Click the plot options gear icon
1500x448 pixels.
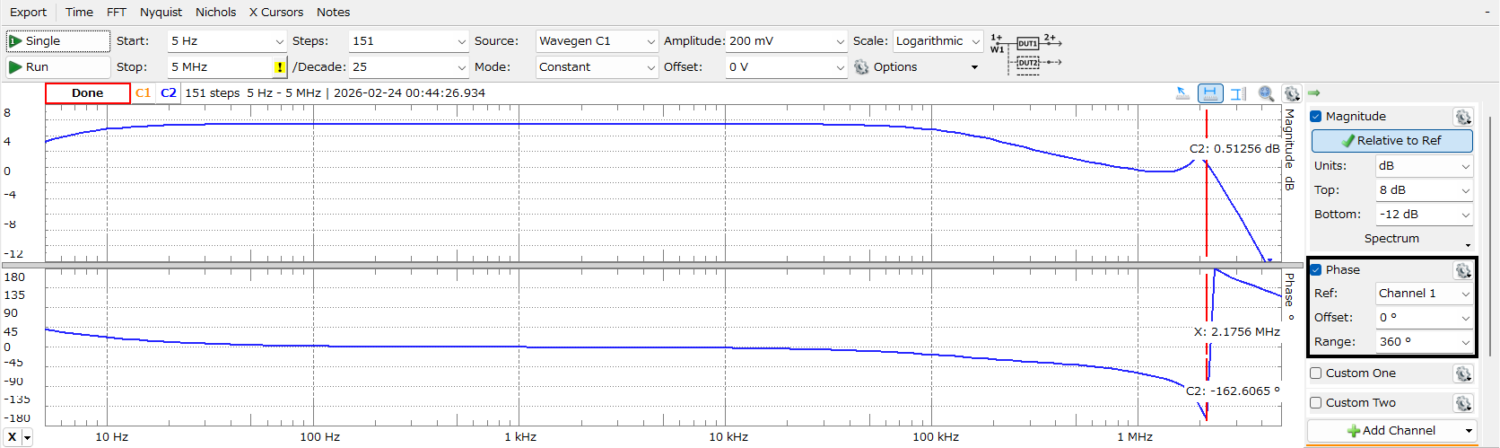[1291, 93]
